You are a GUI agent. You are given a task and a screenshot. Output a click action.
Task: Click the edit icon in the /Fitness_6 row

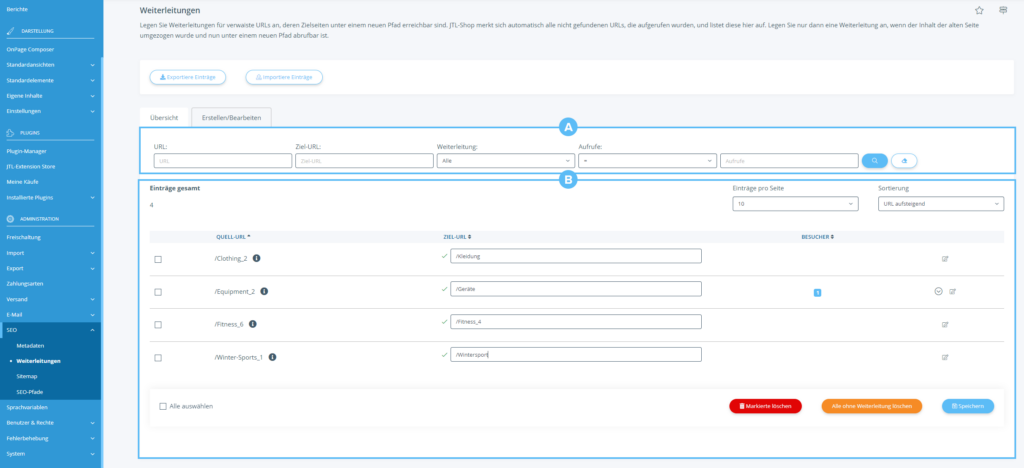[x=945, y=324]
